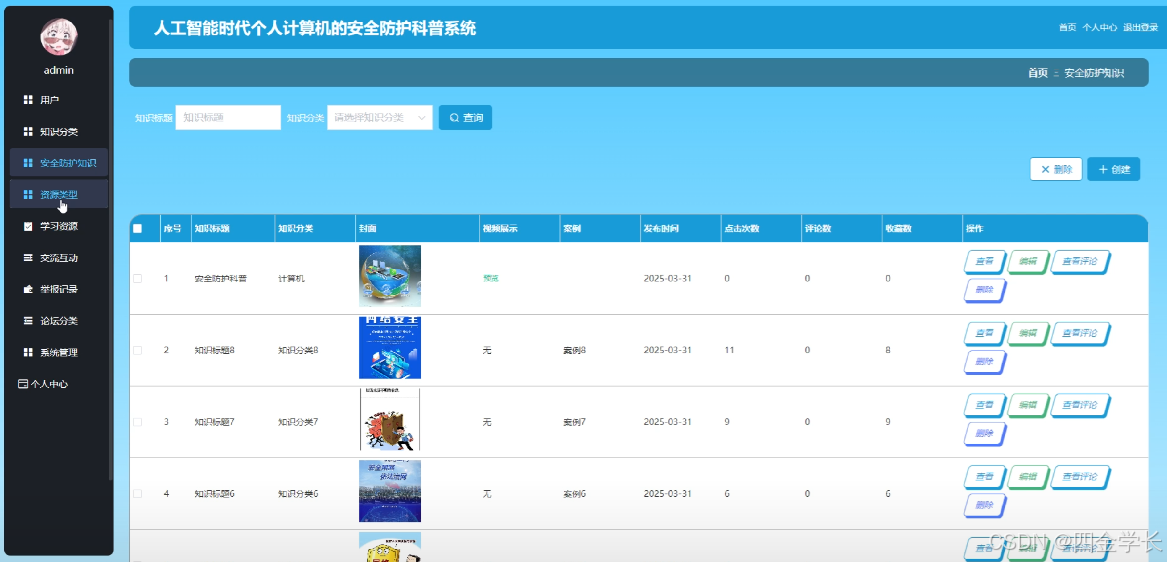
Task: Click 删除 for row 知识标题7
Action: click(x=985, y=434)
